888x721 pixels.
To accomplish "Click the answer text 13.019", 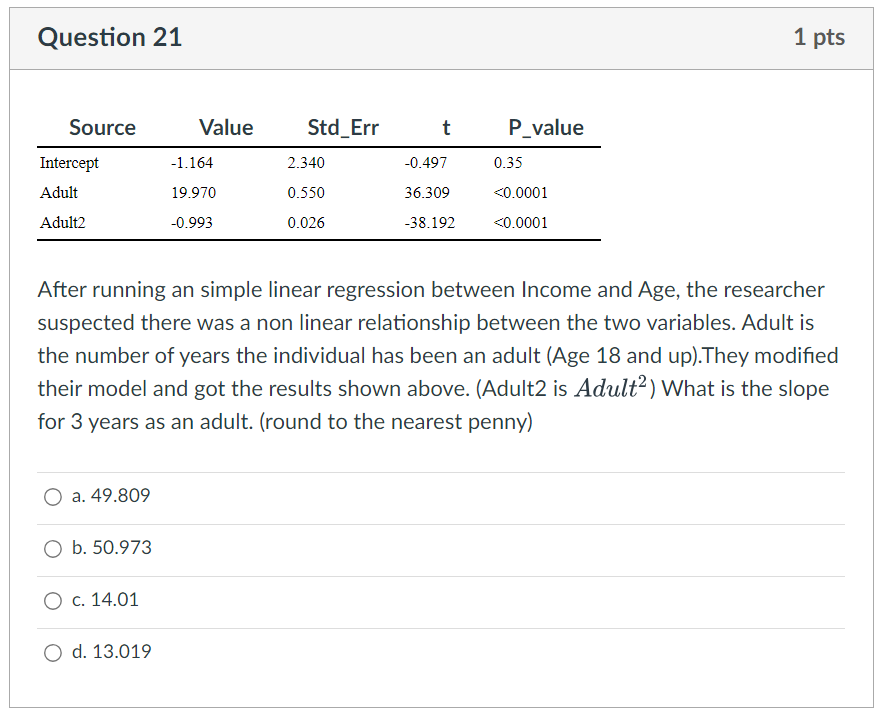I will pos(112,652).
